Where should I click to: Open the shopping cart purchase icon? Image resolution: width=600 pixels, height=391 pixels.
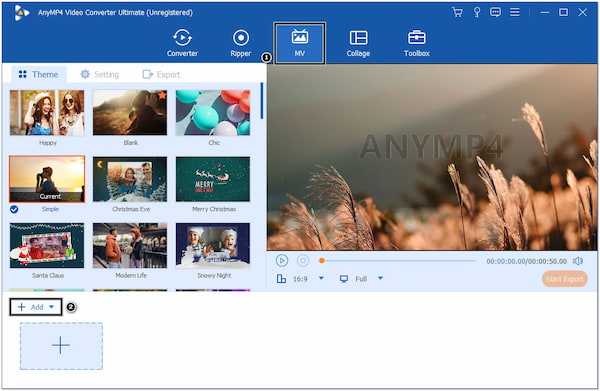[457, 12]
